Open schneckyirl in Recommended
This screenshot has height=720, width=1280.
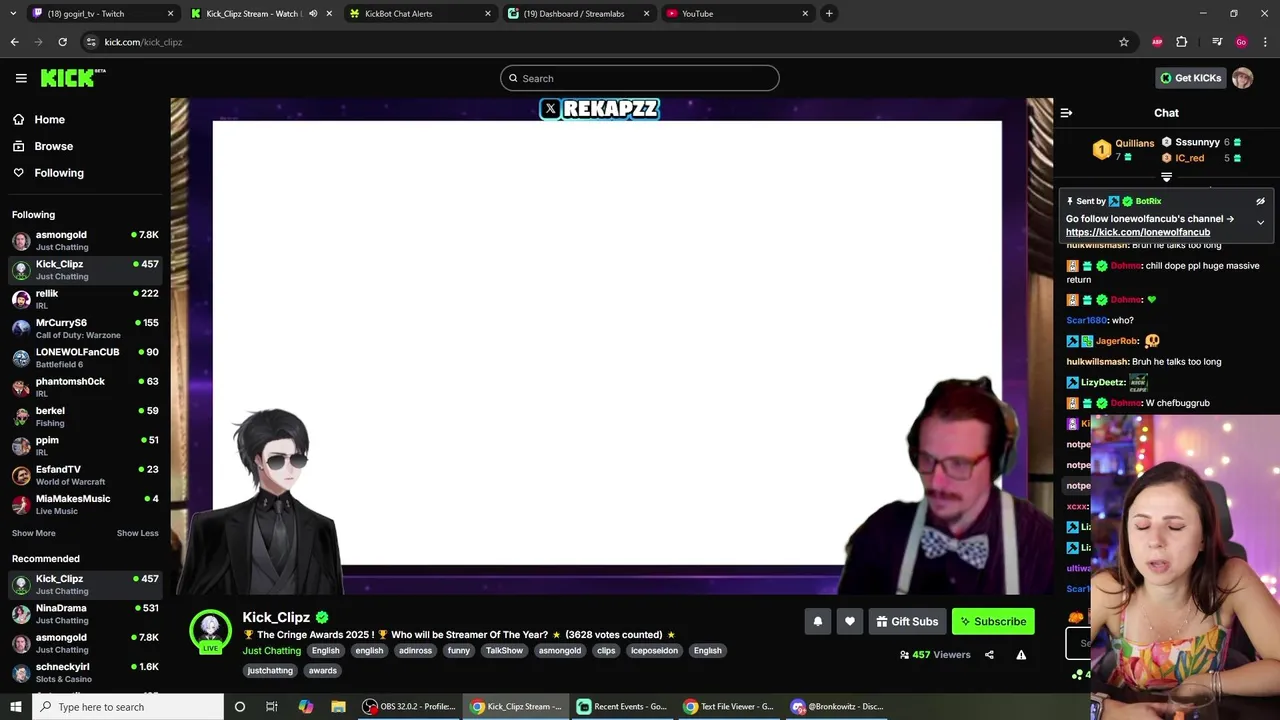[x=85, y=672]
